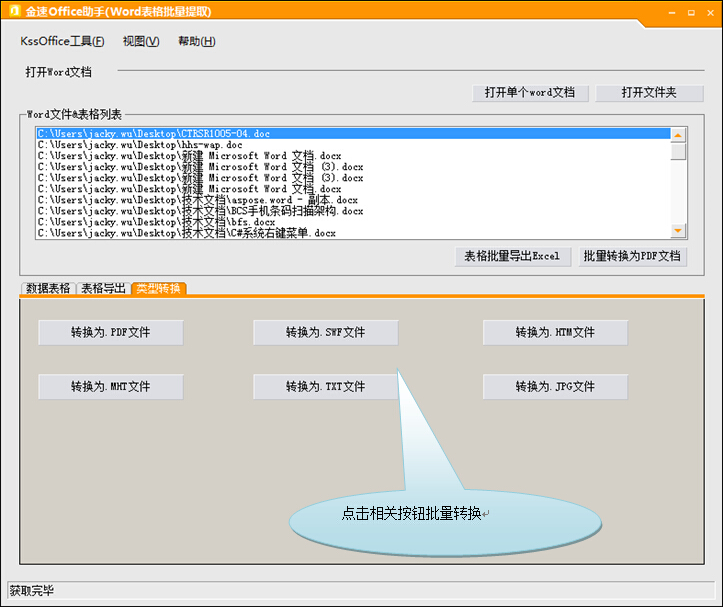Select bfs.docx in file list

click(x=353, y=222)
